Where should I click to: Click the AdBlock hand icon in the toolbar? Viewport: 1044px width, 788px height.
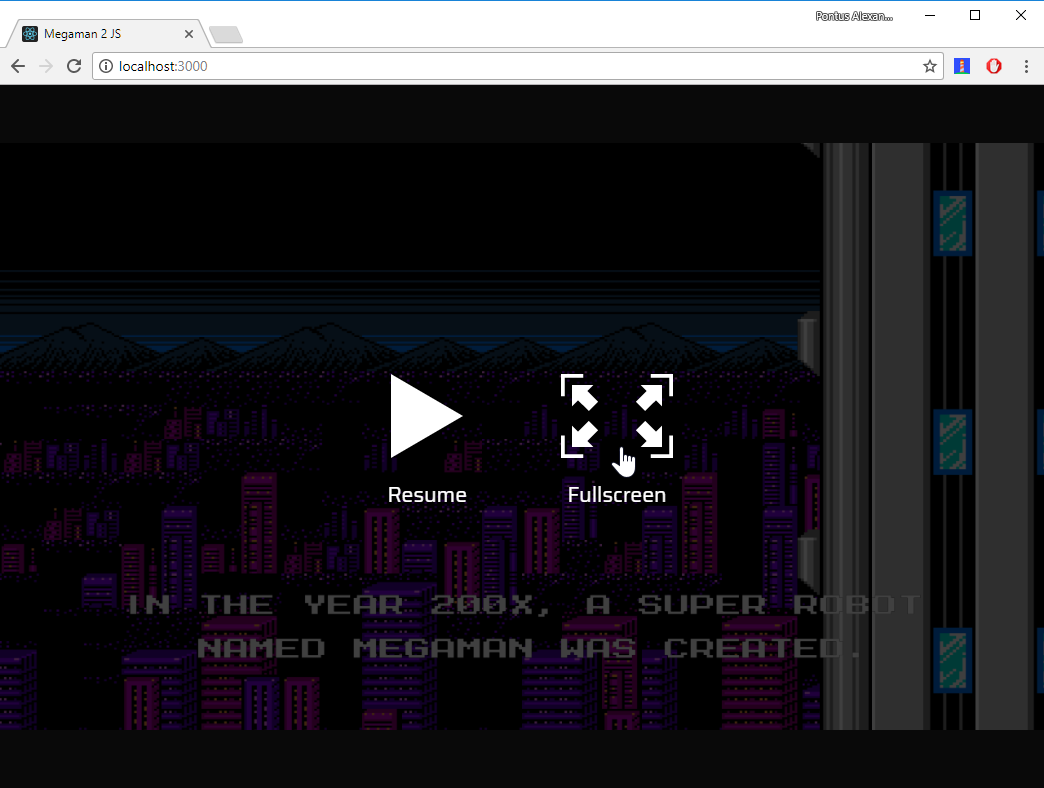point(994,66)
